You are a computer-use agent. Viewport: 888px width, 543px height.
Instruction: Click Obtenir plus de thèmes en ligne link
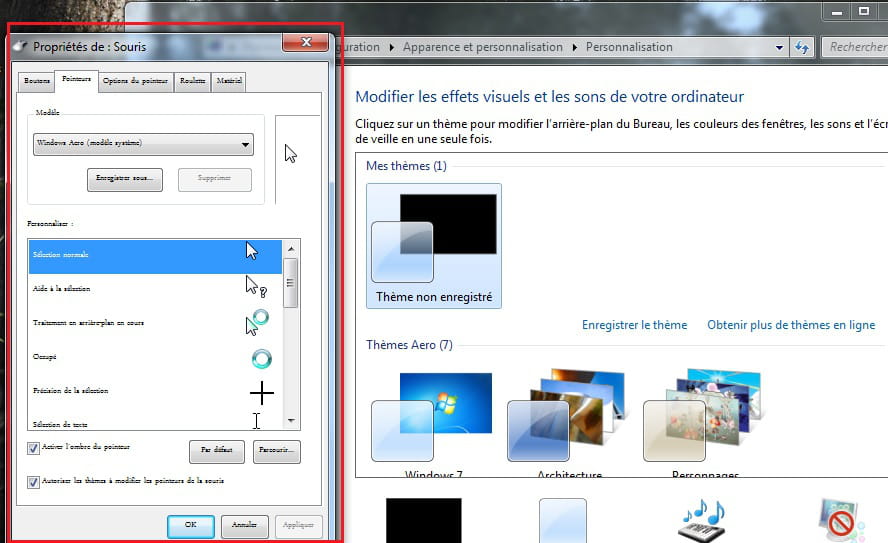(x=791, y=325)
